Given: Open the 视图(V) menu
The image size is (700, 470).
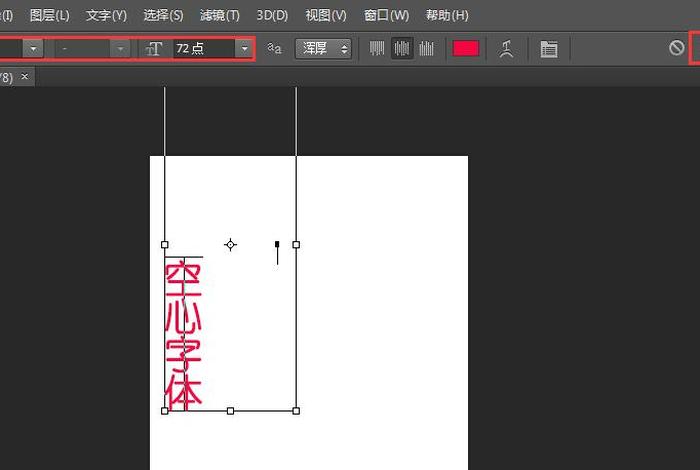Looking at the screenshot, I should tap(326, 16).
